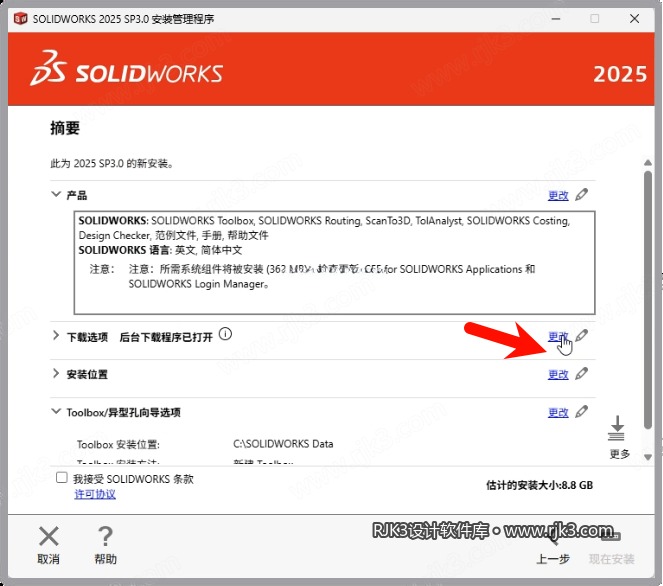663x586 pixels.
Task: Click the 更多 download arrow icon
Action: click(x=617, y=428)
